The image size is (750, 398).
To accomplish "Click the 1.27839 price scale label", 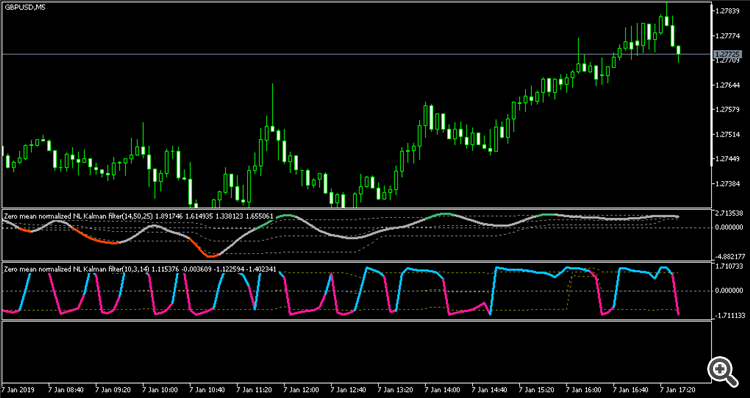I will tap(728, 11).
